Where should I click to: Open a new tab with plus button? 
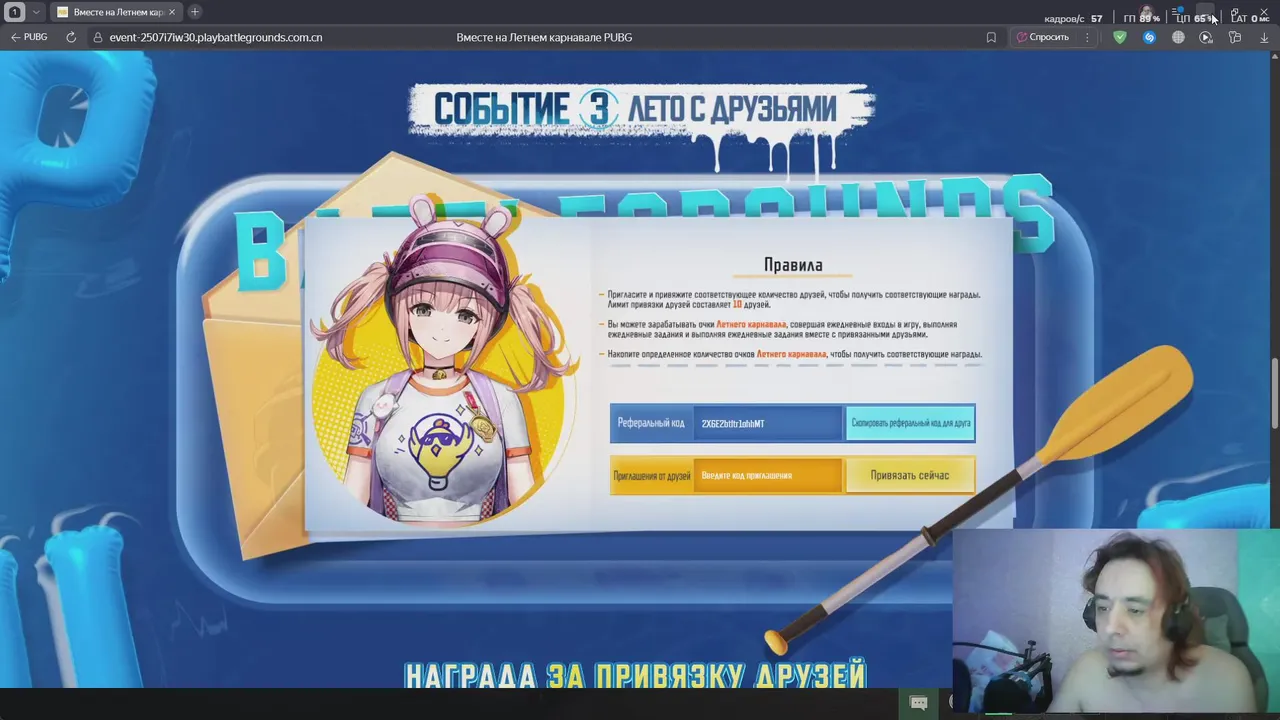pos(195,12)
